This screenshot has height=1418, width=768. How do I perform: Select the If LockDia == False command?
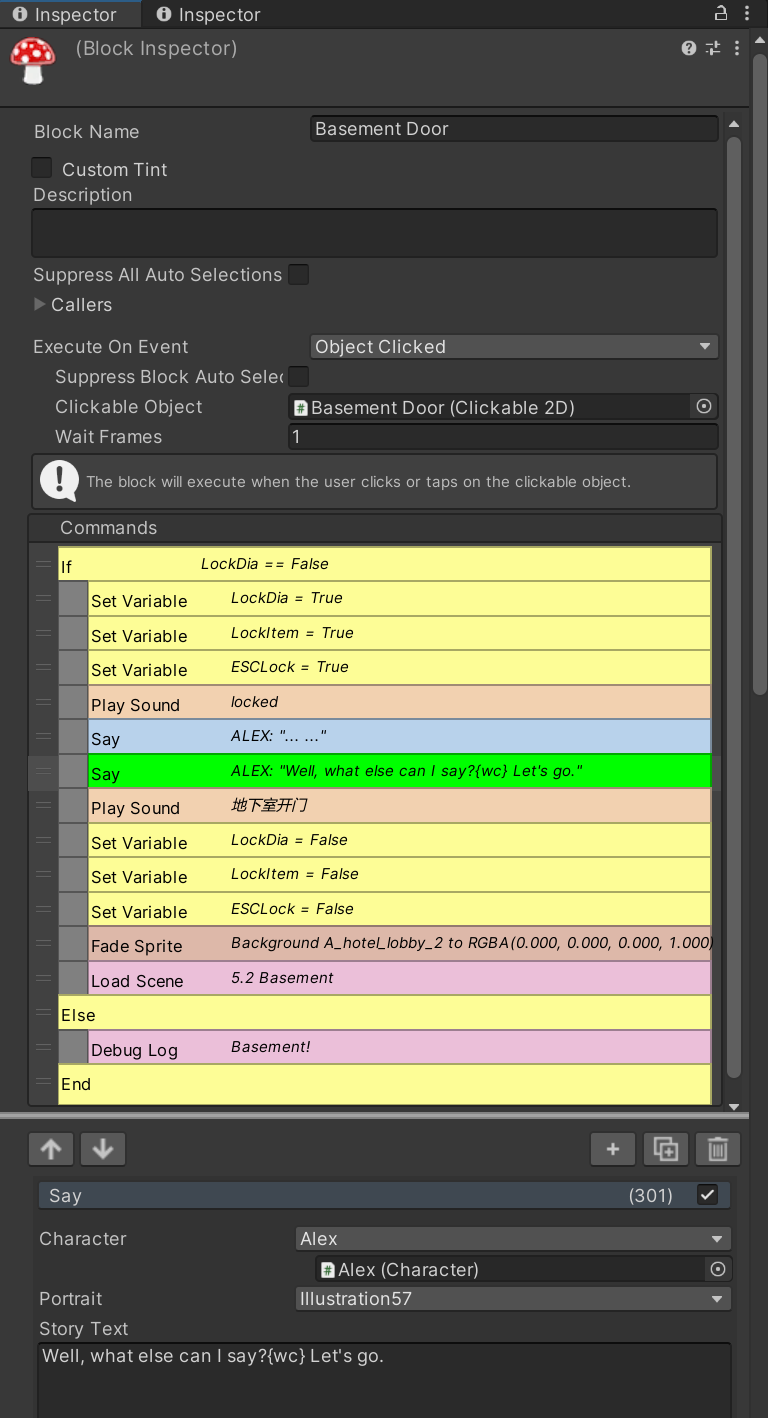(384, 564)
